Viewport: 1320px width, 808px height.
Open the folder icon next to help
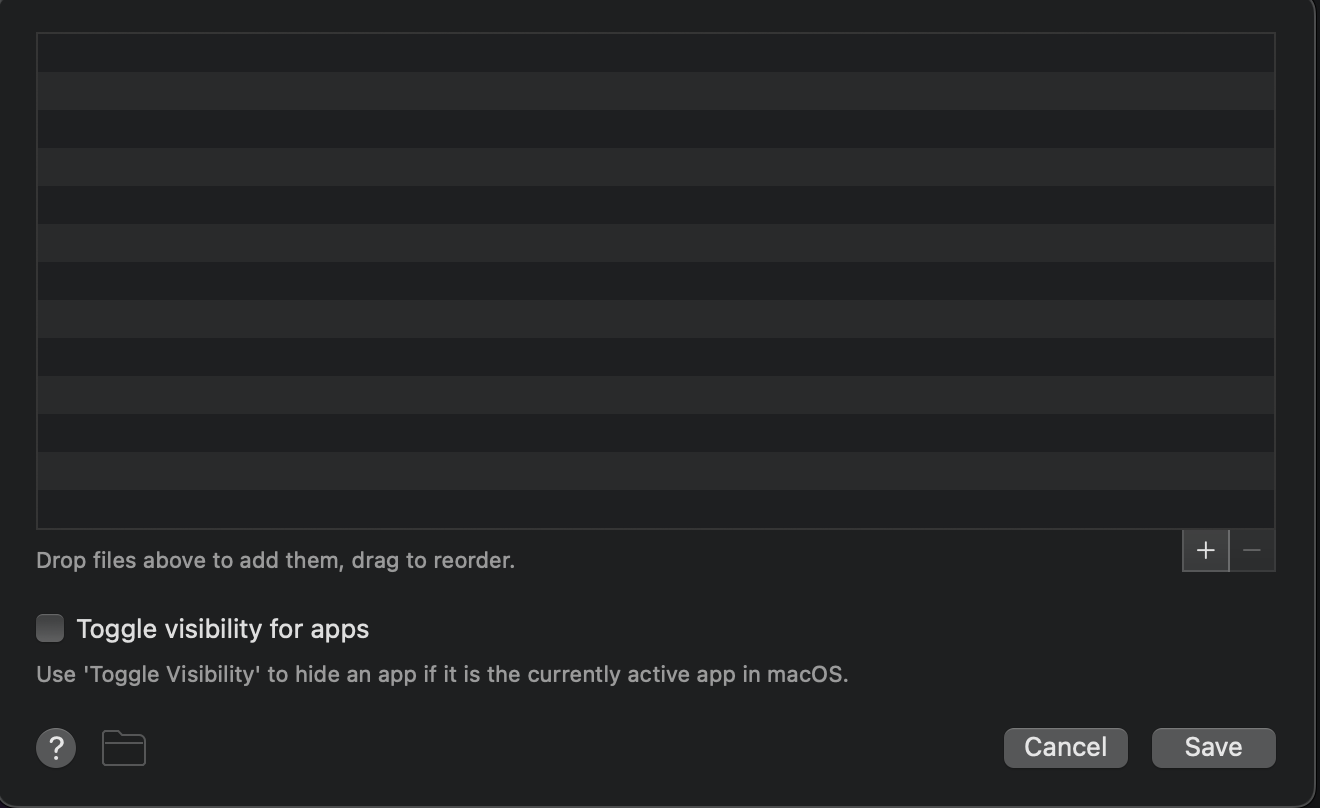click(124, 748)
